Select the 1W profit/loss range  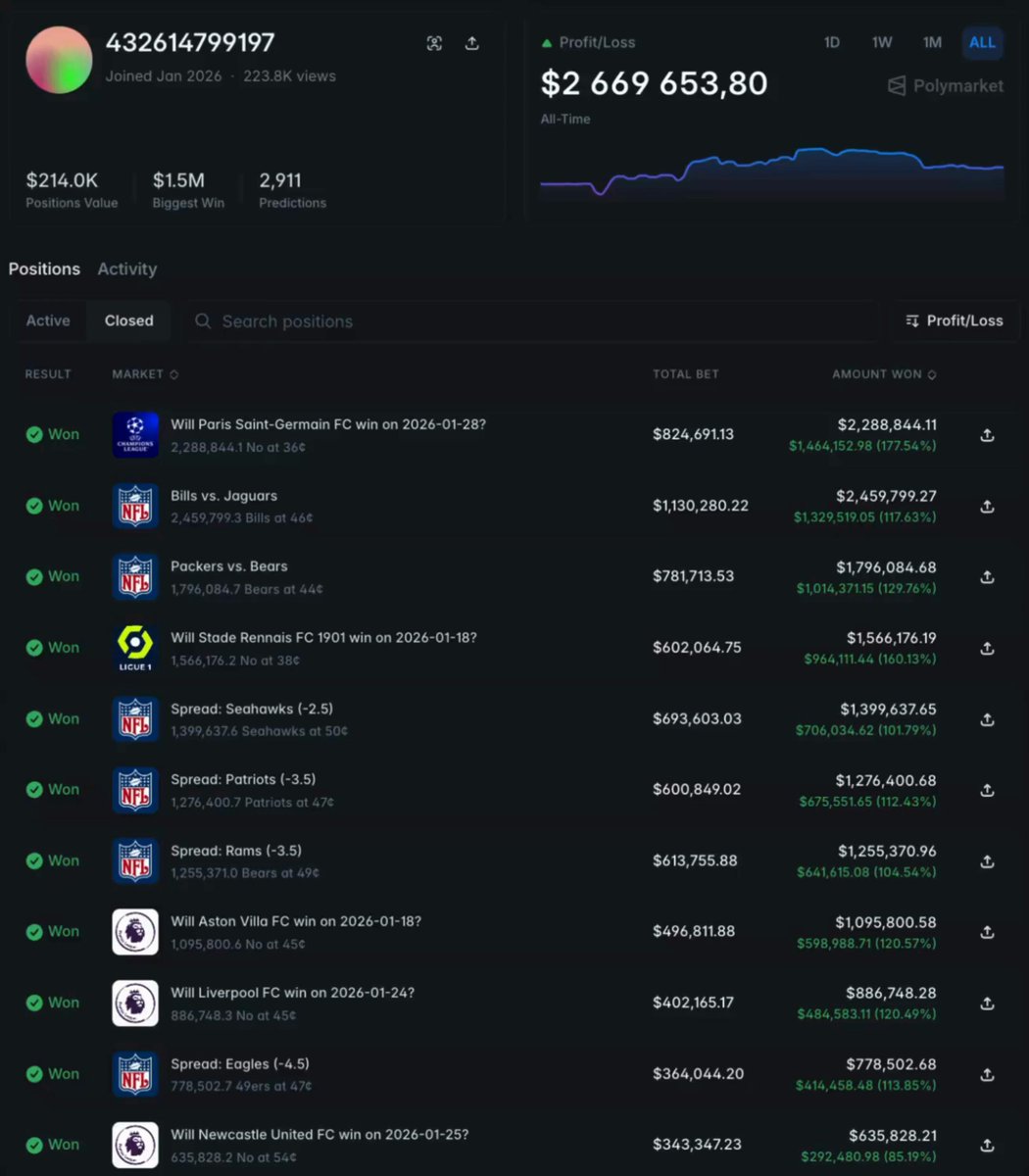pyautogui.click(x=881, y=42)
